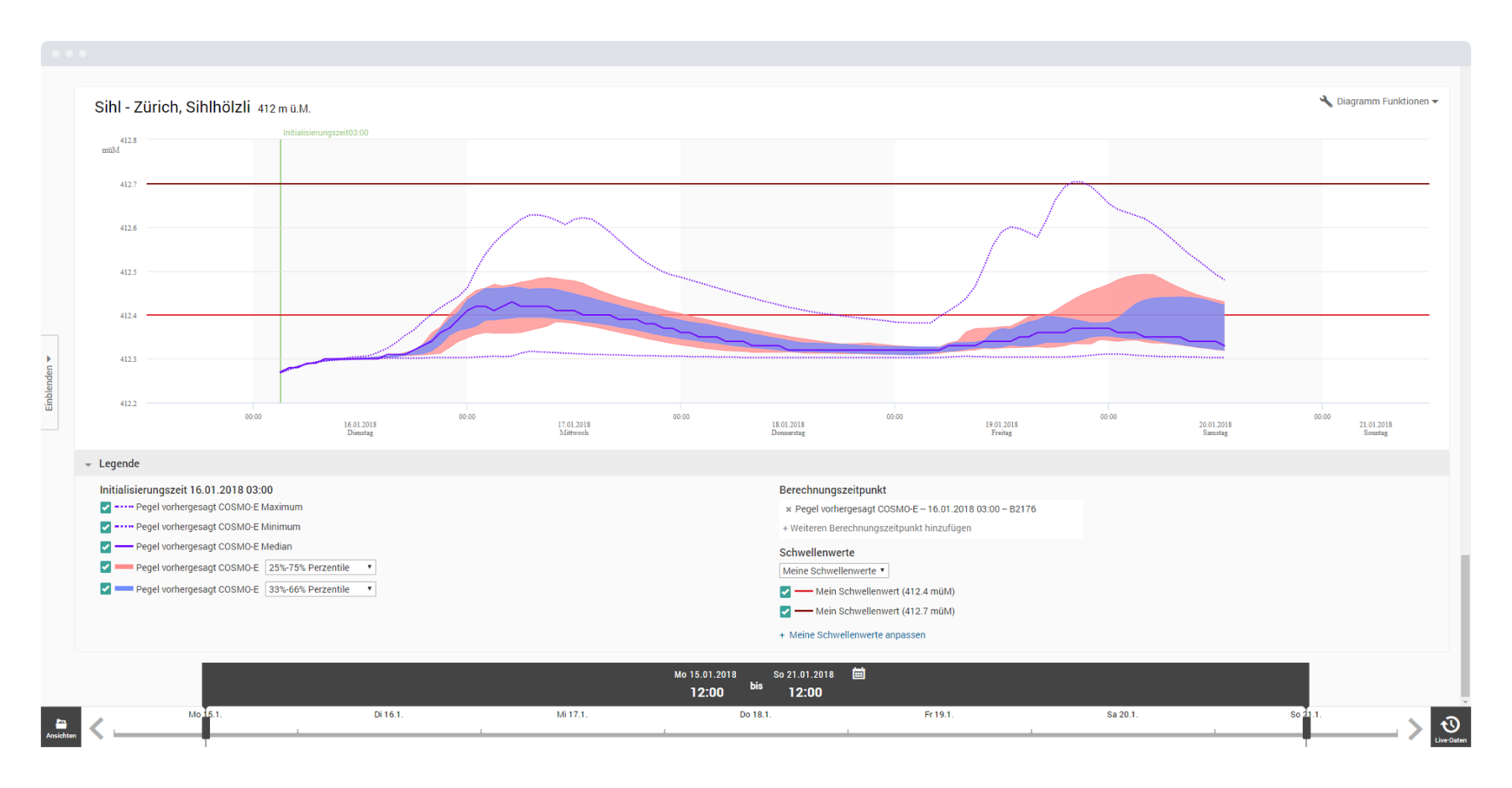This screenshot has width=1512, height=788.
Task: Click the Do 18.1. timeline label
Action: tap(755, 715)
